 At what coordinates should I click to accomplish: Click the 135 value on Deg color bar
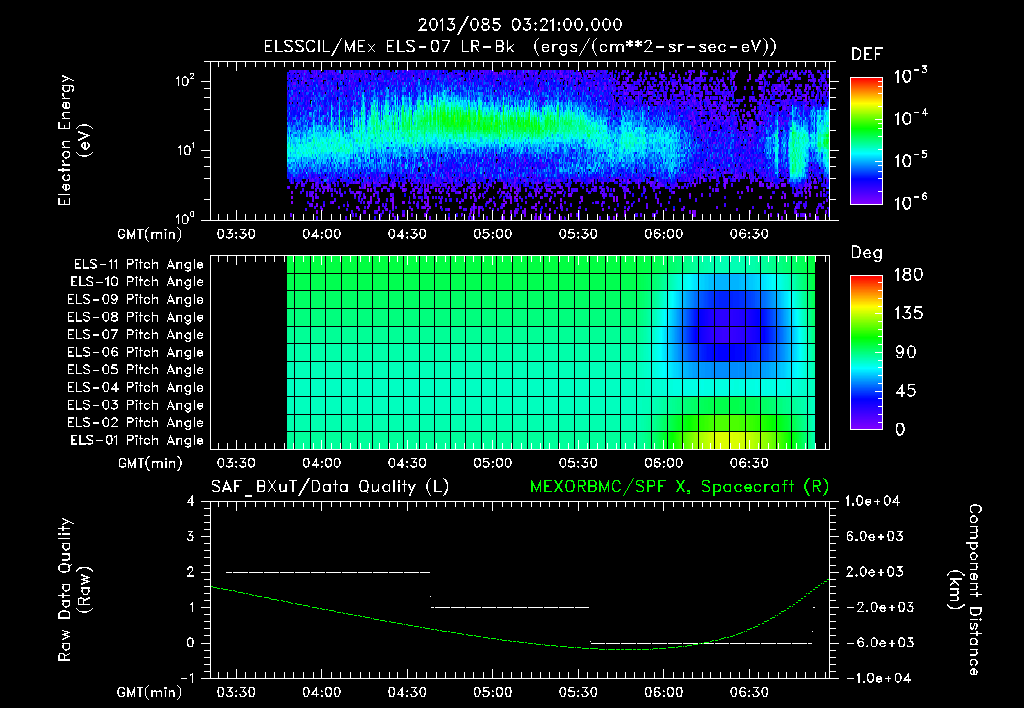click(908, 314)
